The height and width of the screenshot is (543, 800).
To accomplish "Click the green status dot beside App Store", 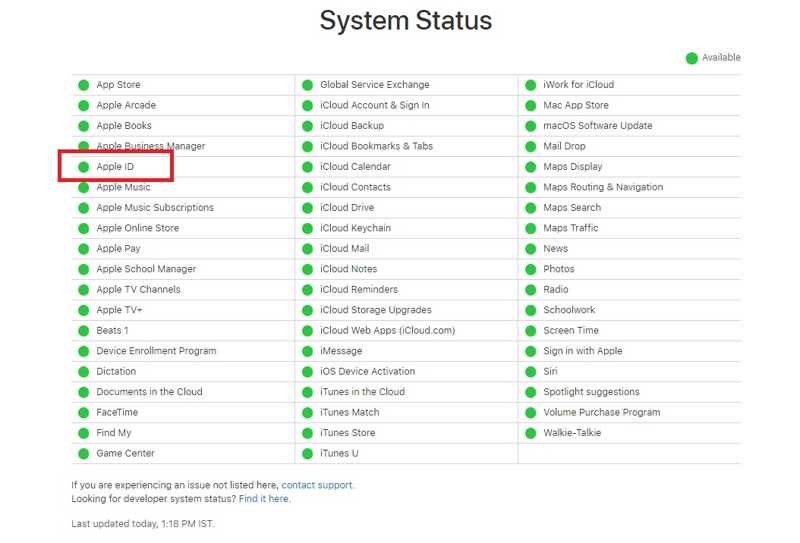I will [84, 85].
